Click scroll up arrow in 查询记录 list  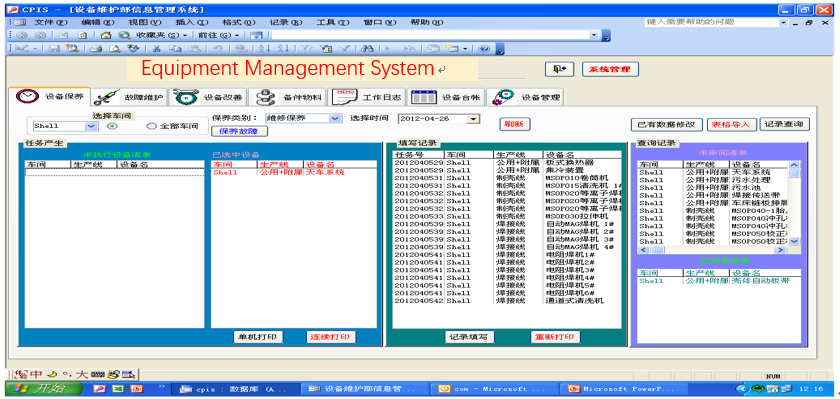[x=794, y=165]
